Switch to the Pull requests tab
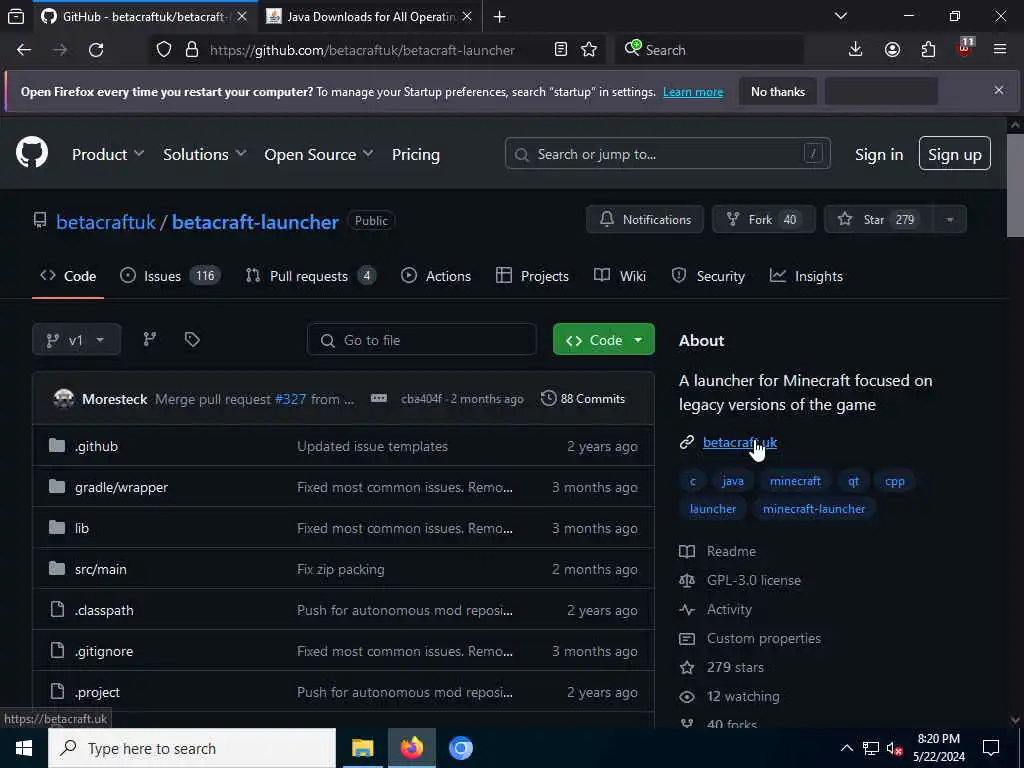1024x768 pixels. point(310,276)
